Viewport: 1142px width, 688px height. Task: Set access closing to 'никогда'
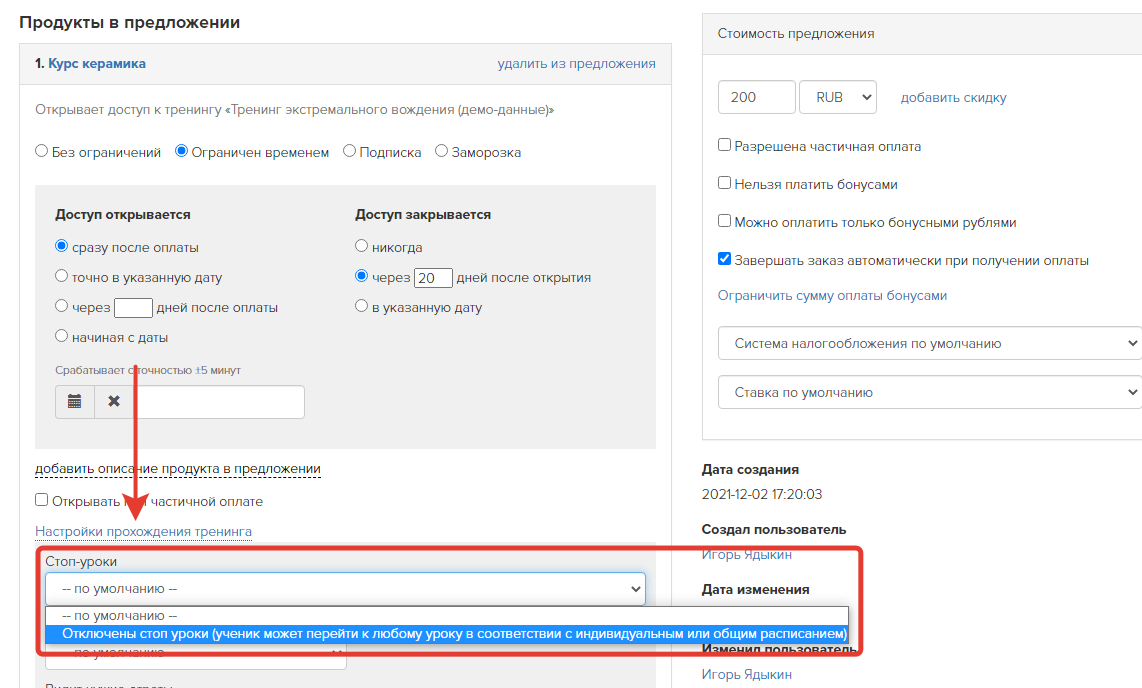(x=361, y=246)
